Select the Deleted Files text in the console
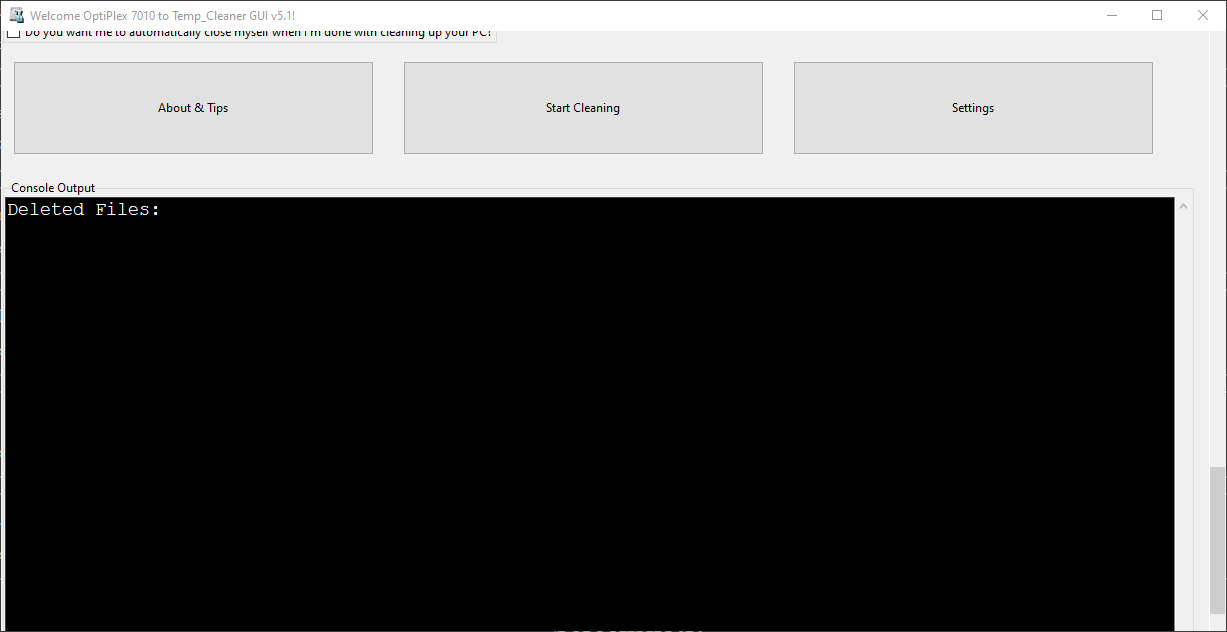Viewport: 1227px width, 632px height. [82, 209]
